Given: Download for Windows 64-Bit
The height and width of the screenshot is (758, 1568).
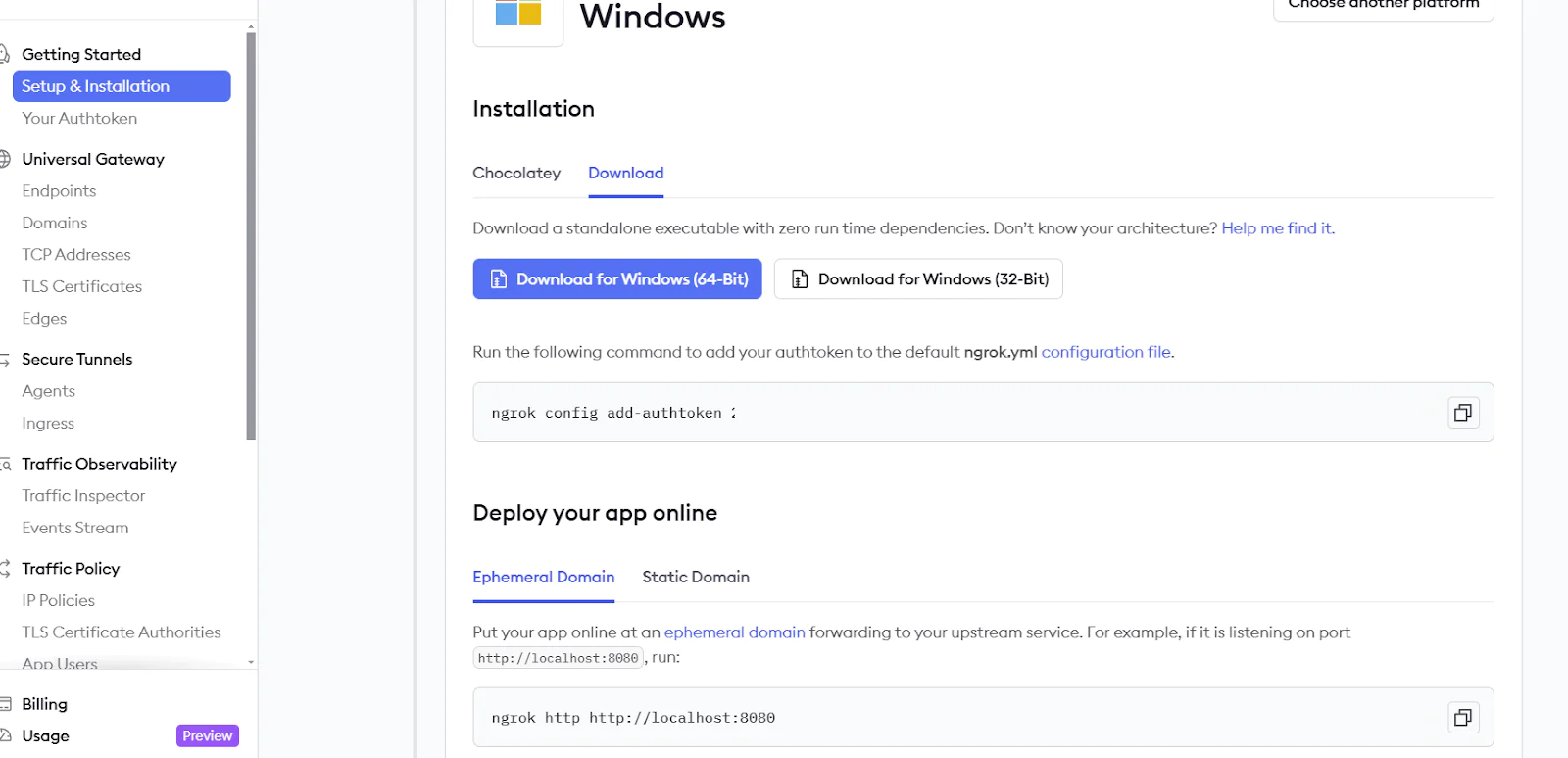Looking at the screenshot, I should click(x=617, y=279).
